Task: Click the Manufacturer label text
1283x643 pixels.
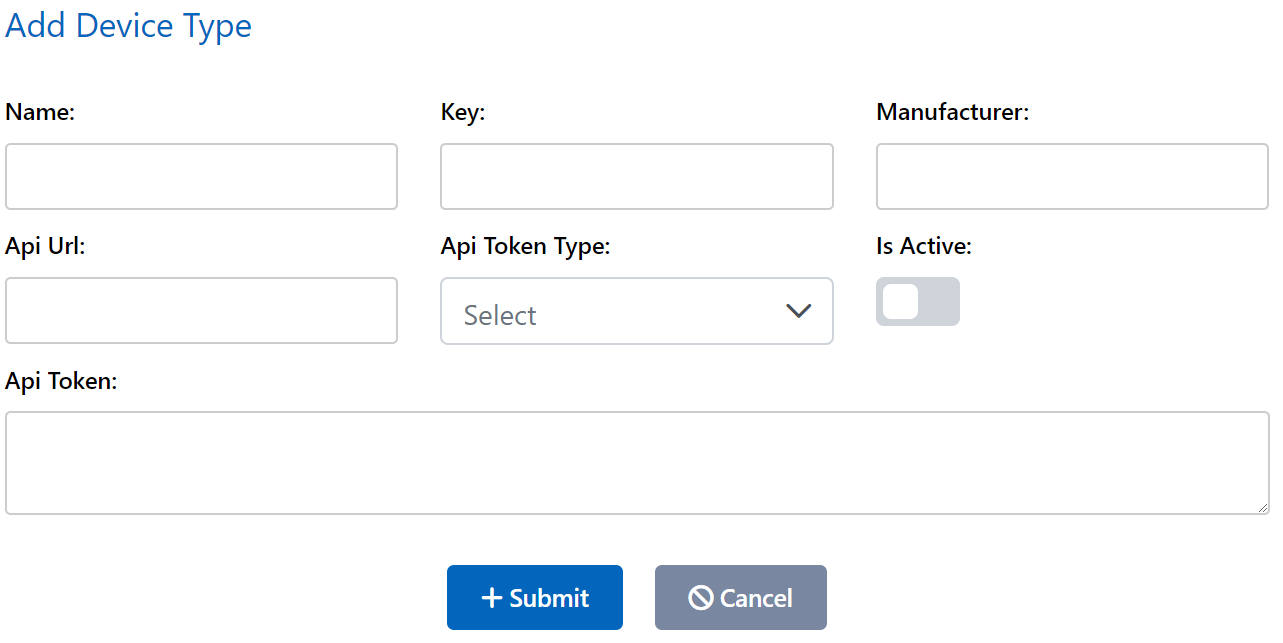Action: click(951, 112)
